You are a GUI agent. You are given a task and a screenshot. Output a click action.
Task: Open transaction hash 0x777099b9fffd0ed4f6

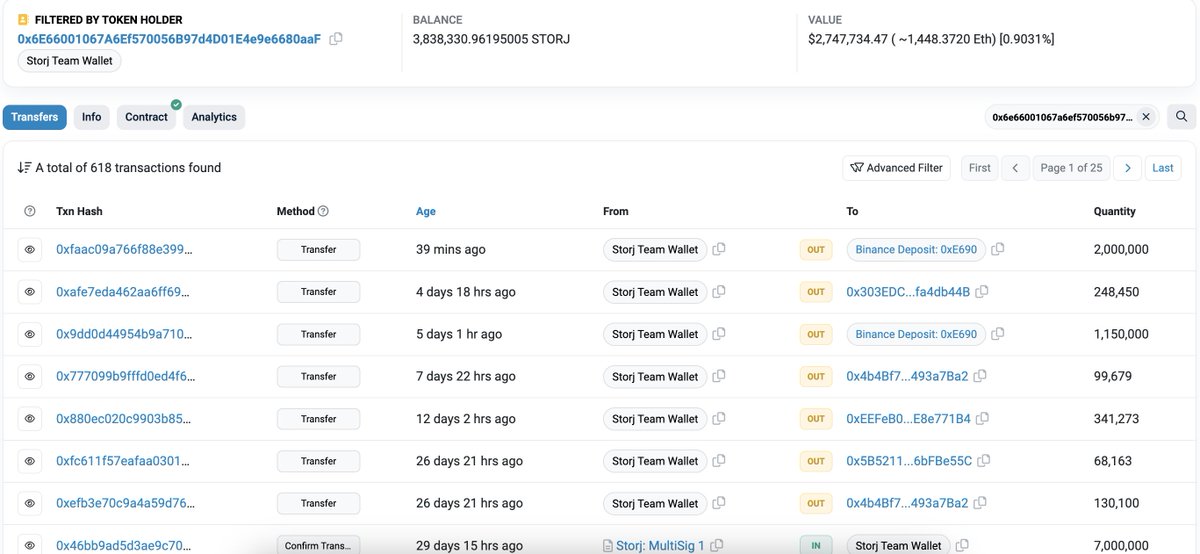click(126, 376)
